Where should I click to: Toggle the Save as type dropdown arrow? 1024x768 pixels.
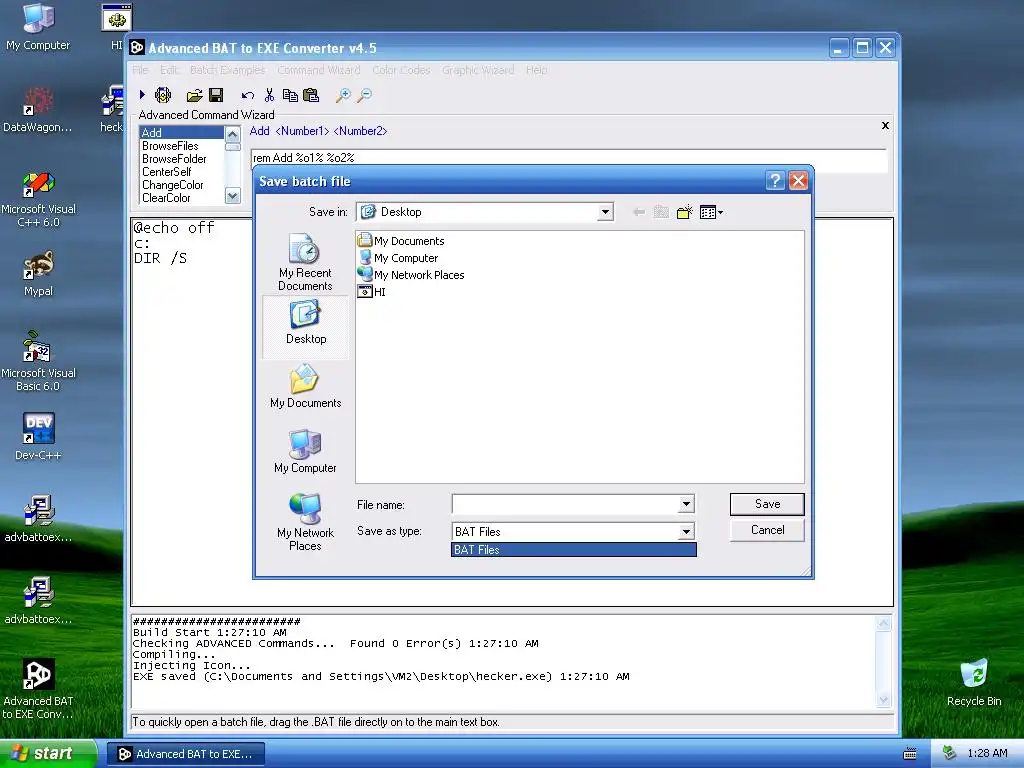click(x=686, y=532)
